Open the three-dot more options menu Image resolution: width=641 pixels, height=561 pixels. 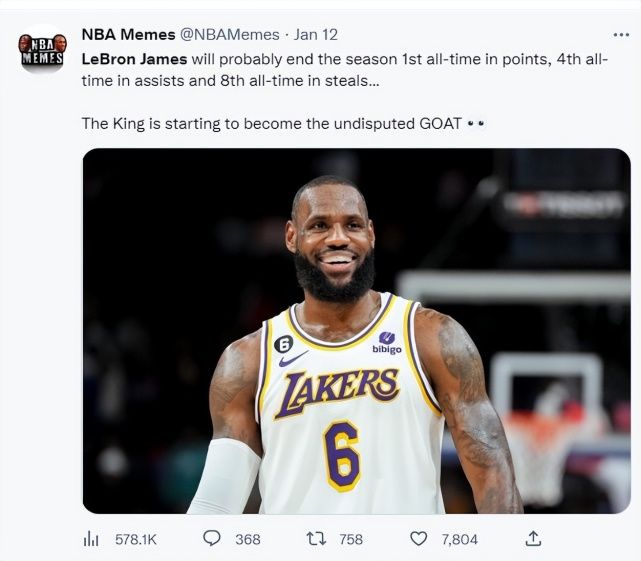click(x=620, y=34)
